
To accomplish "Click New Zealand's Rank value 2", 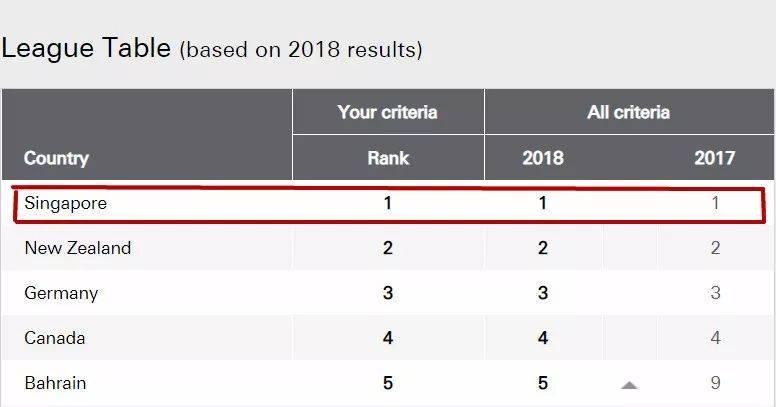I will pyautogui.click(x=388, y=248).
